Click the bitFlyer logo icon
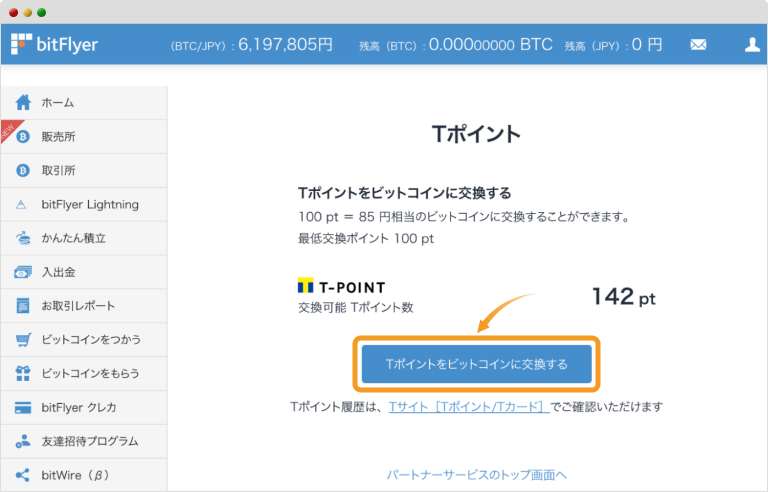 pyautogui.click(x=21, y=44)
